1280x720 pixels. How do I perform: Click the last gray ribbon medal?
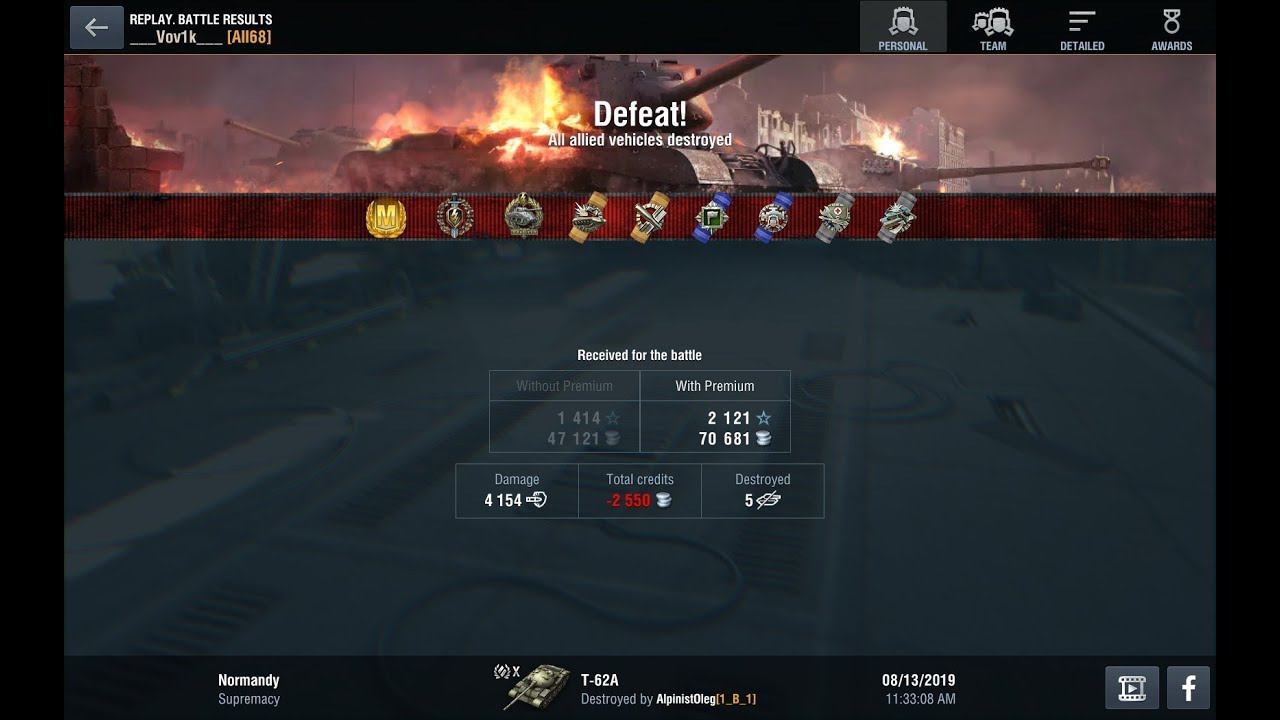pos(897,217)
